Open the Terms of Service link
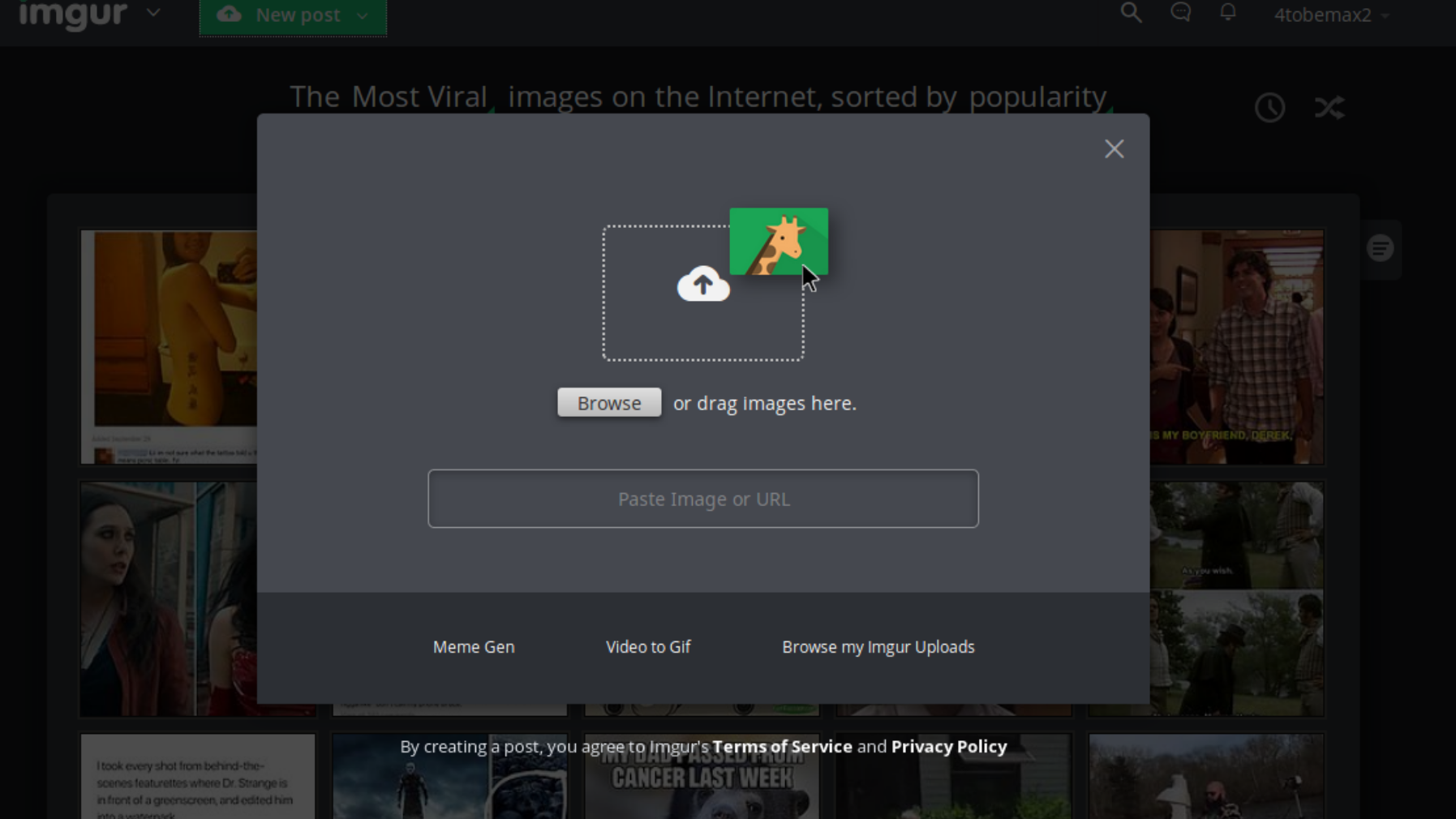 coord(782,747)
